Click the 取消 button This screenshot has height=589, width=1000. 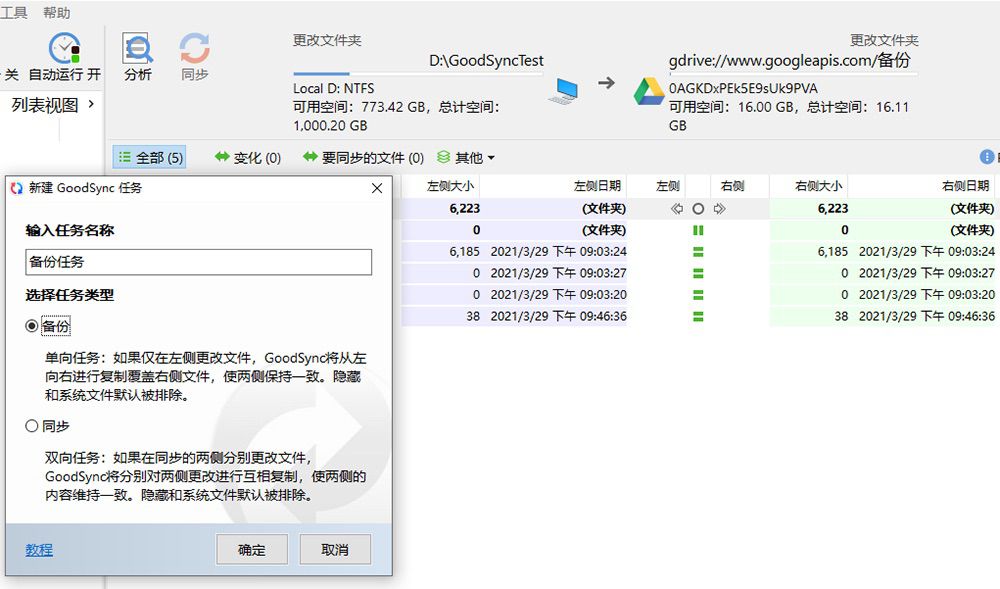click(335, 549)
